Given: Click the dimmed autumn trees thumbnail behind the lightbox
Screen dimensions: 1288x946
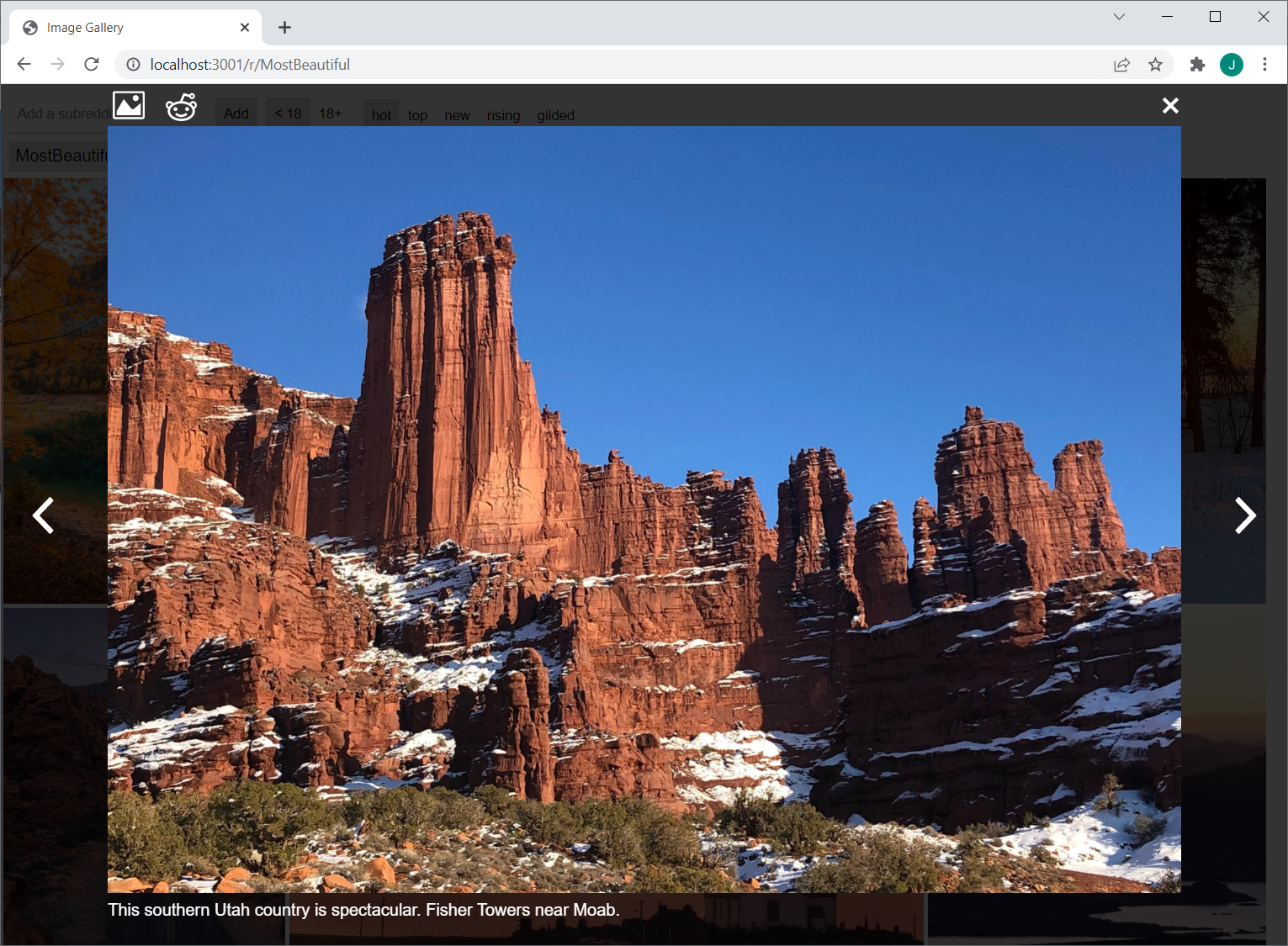Looking at the screenshot, I should 55,390.
